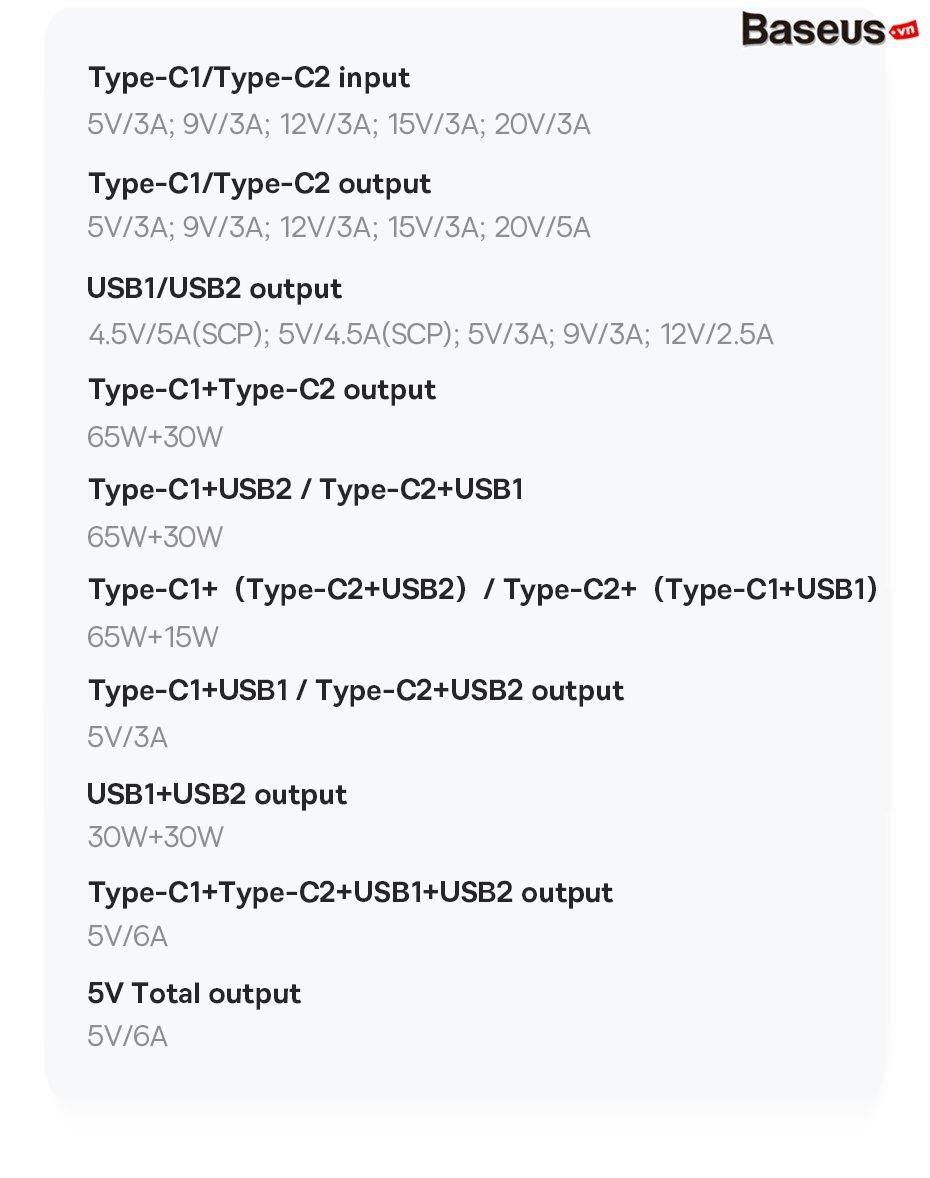Click the Type-C1+ (Type-C2+USB2) heading

click(x=278, y=589)
